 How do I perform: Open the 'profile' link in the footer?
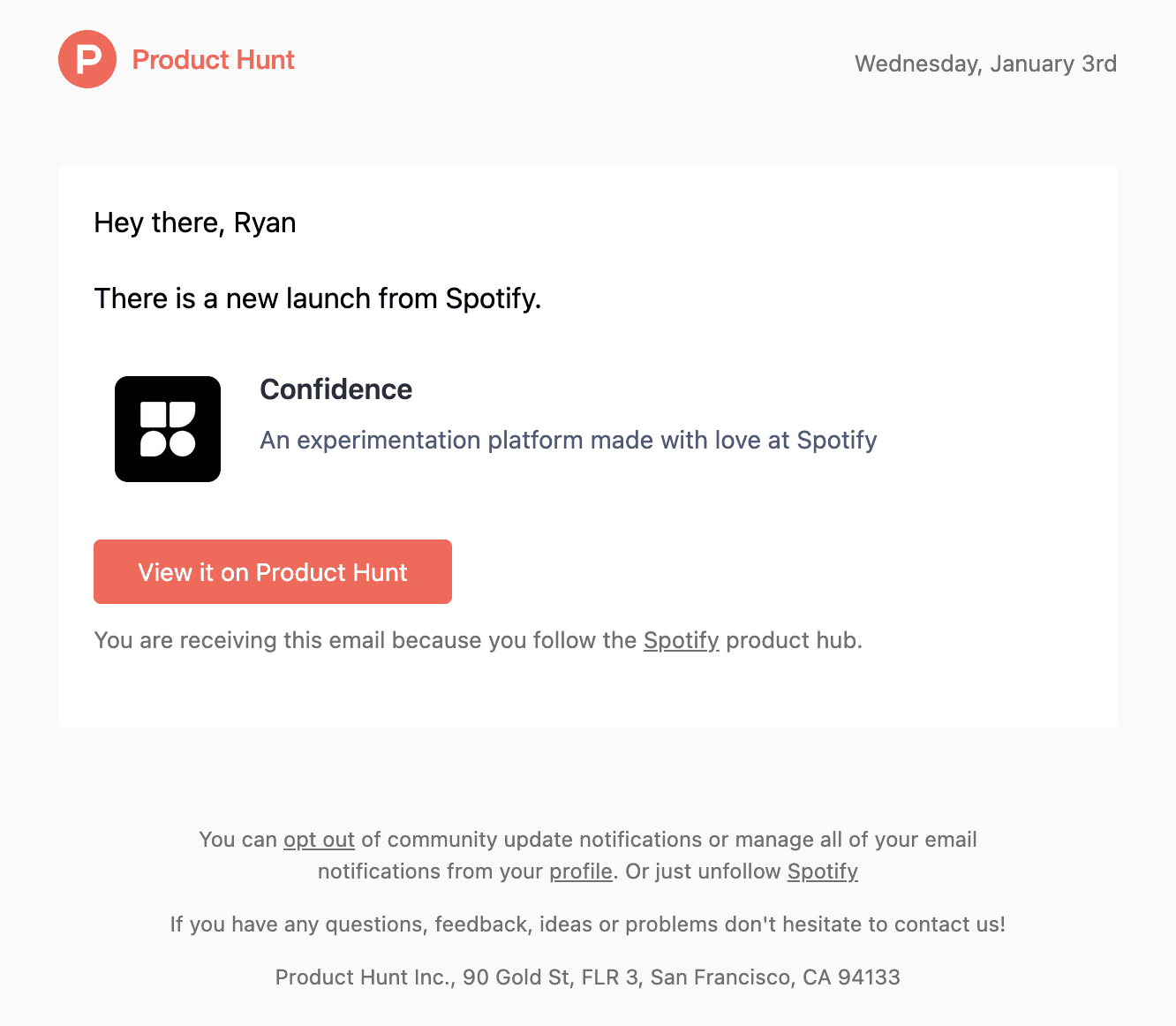(580, 871)
